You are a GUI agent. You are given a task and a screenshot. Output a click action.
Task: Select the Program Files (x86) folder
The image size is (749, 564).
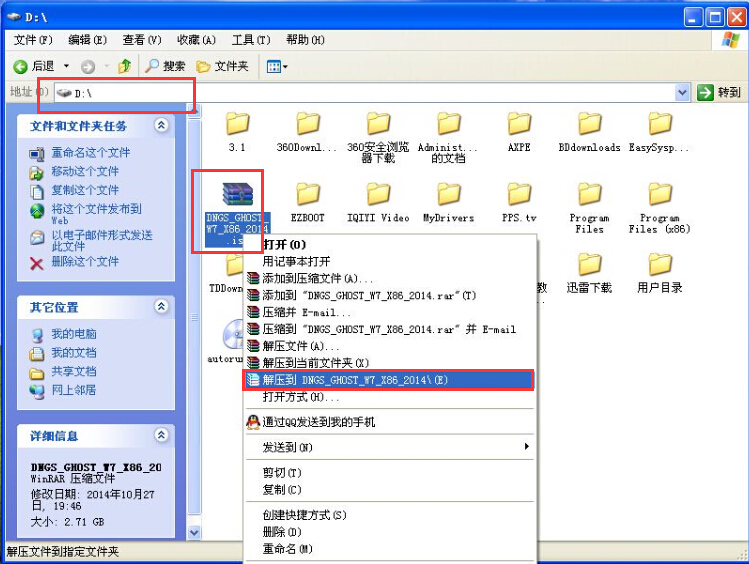[x=660, y=208]
